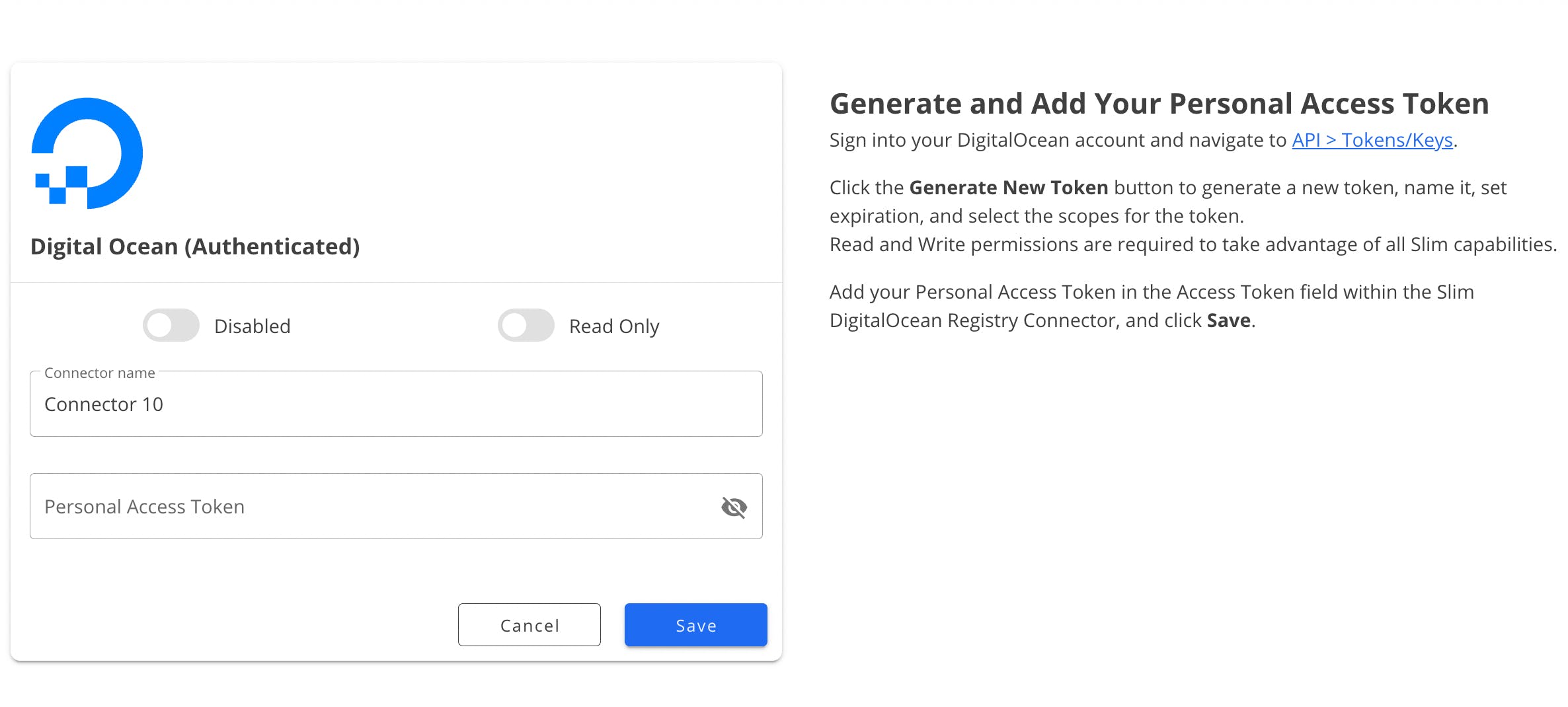This screenshot has width=1568, height=707.
Task: Click the expiration and scopes instruction line
Action: 1037,216
